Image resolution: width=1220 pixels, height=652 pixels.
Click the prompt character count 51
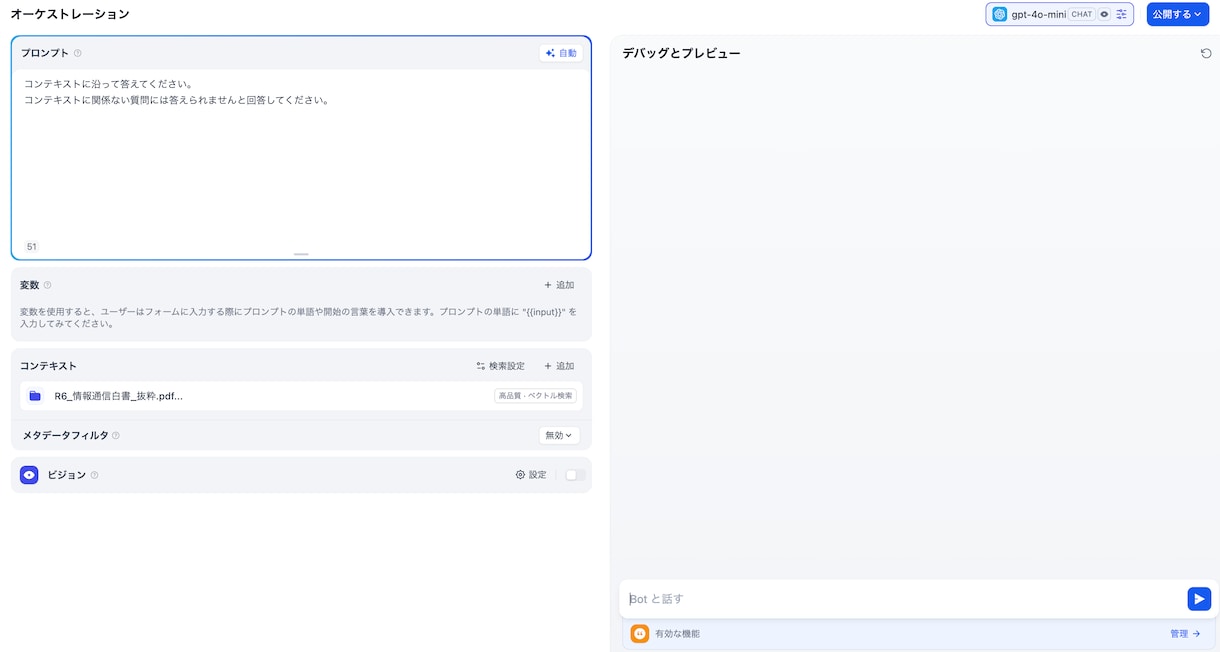[x=32, y=247]
